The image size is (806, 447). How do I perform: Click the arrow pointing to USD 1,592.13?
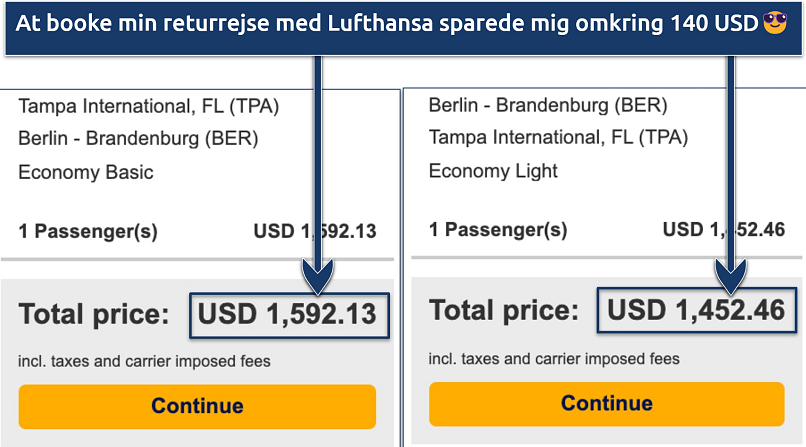(320, 170)
